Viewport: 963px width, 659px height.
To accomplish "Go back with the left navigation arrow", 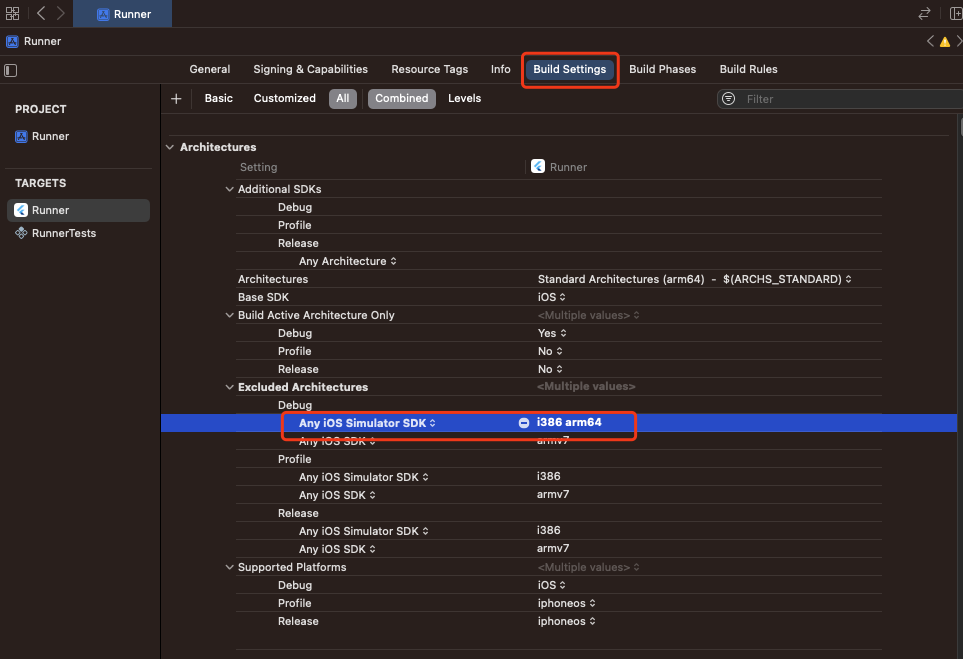I will point(40,13).
